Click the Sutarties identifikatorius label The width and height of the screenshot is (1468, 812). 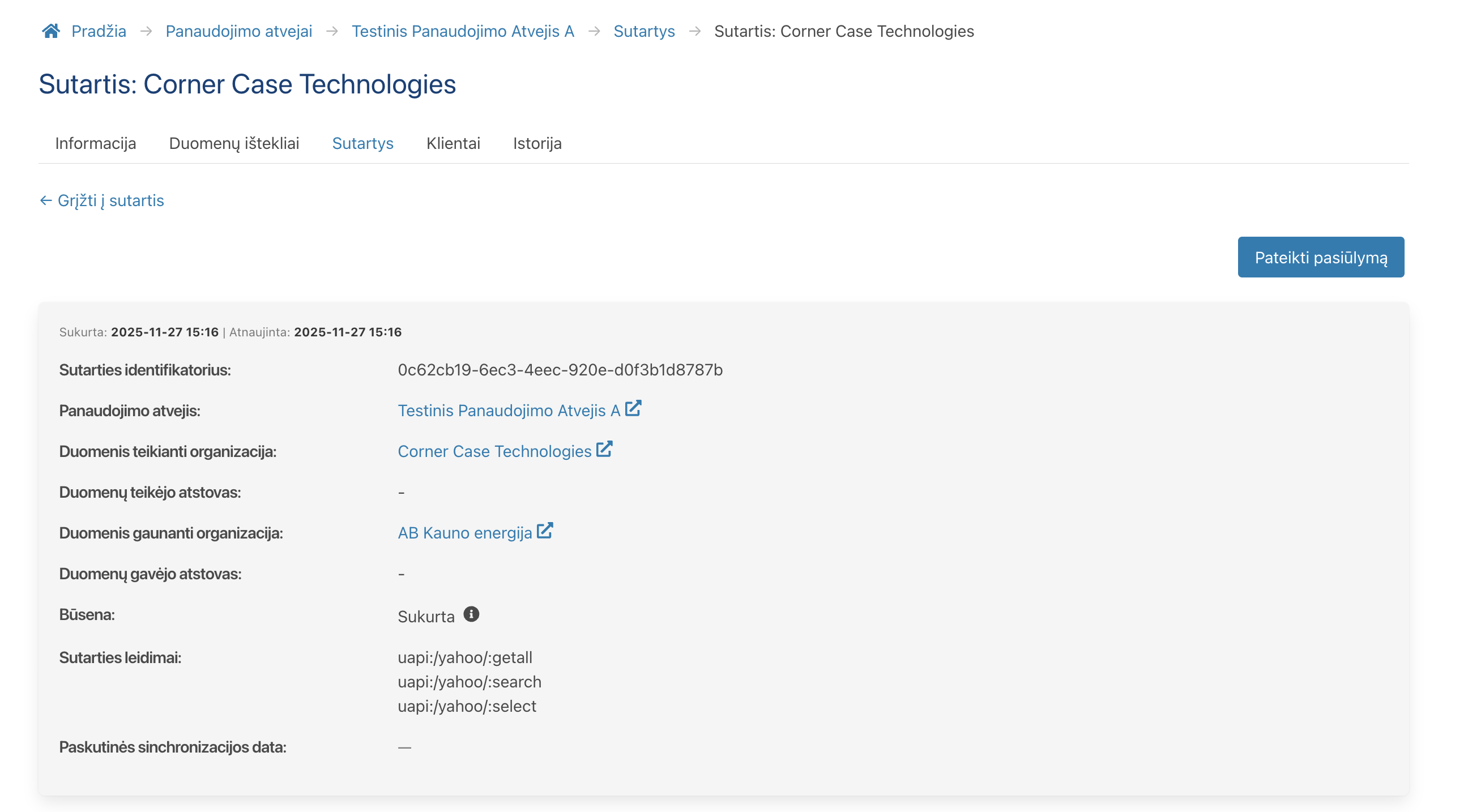(x=146, y=370)
